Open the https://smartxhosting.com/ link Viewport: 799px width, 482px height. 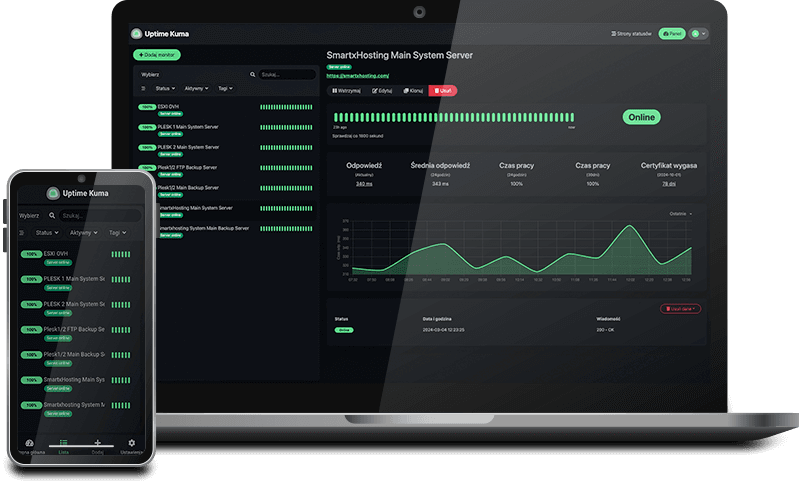[358, 76]
